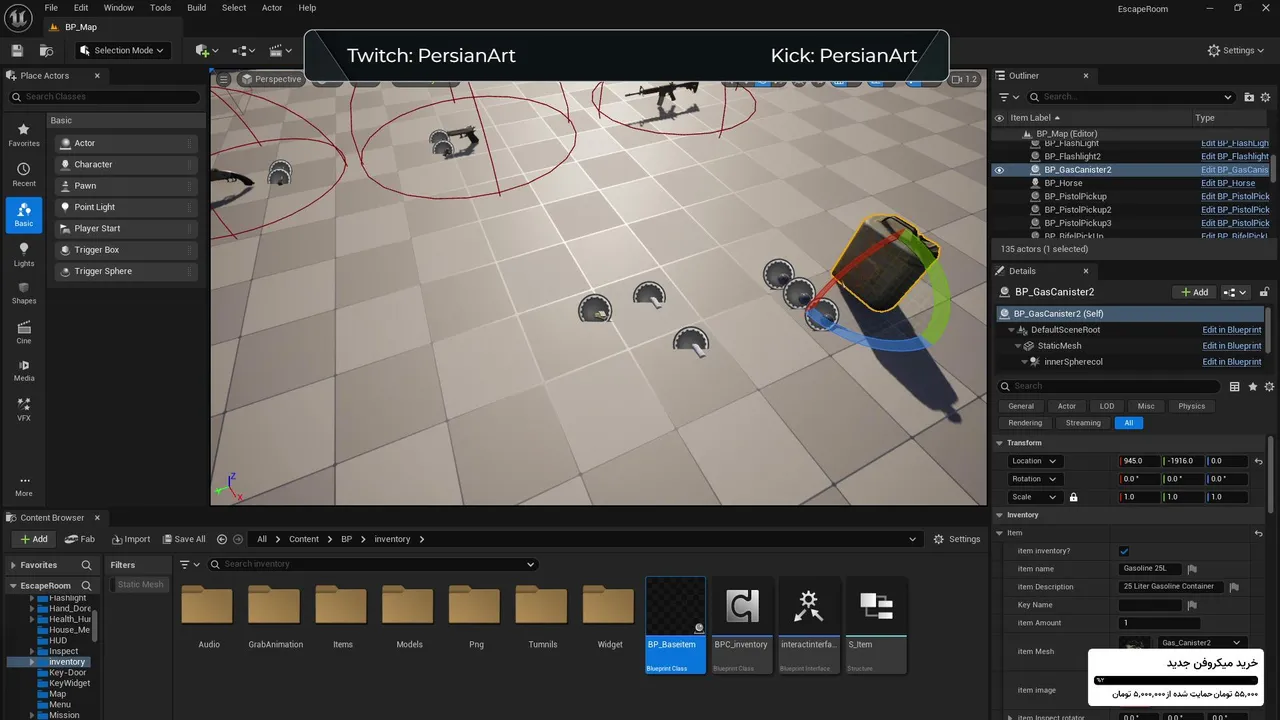
Task: Toggle item inventory? checkbox
Action: [x=1124, y=551]
